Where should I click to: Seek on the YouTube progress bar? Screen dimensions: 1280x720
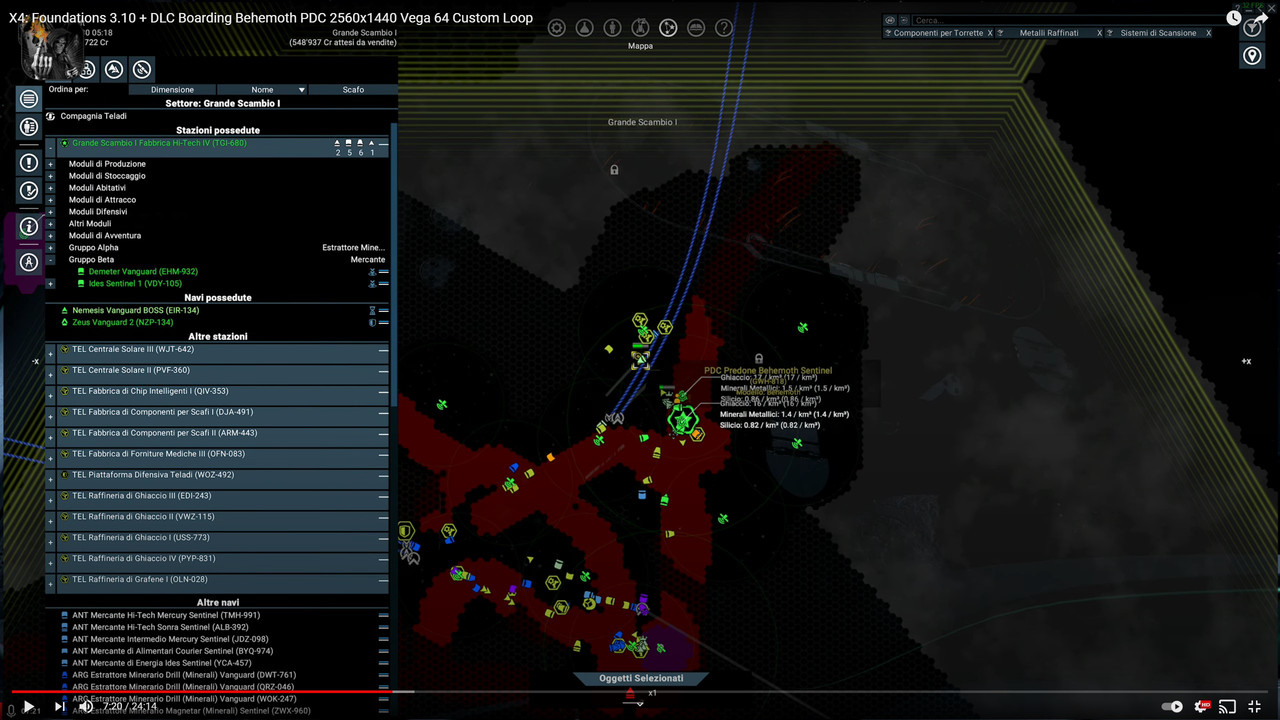click(x=640, y=691)
